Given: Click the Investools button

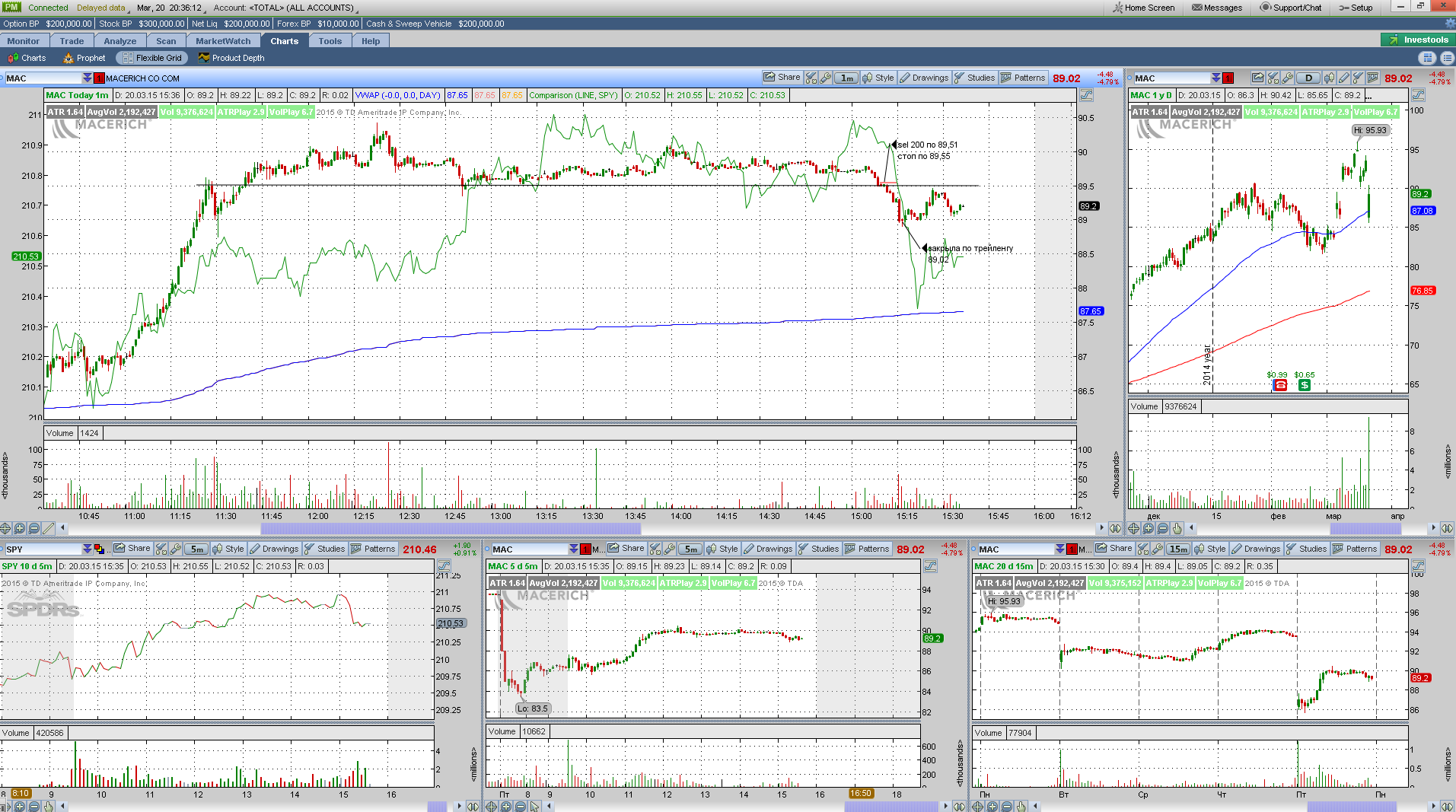Looking at the screenshot, I should tap(1418, 40).
